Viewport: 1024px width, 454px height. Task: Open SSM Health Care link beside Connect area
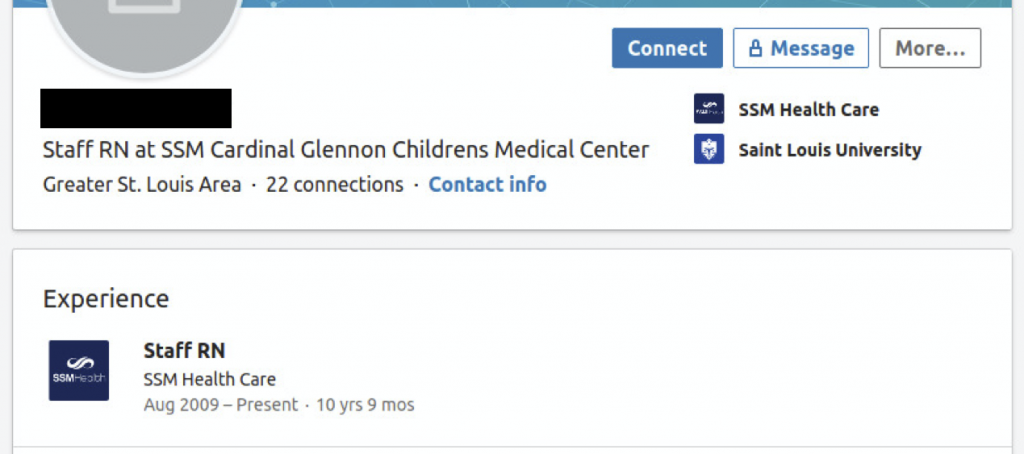click(x=808, y=110)
